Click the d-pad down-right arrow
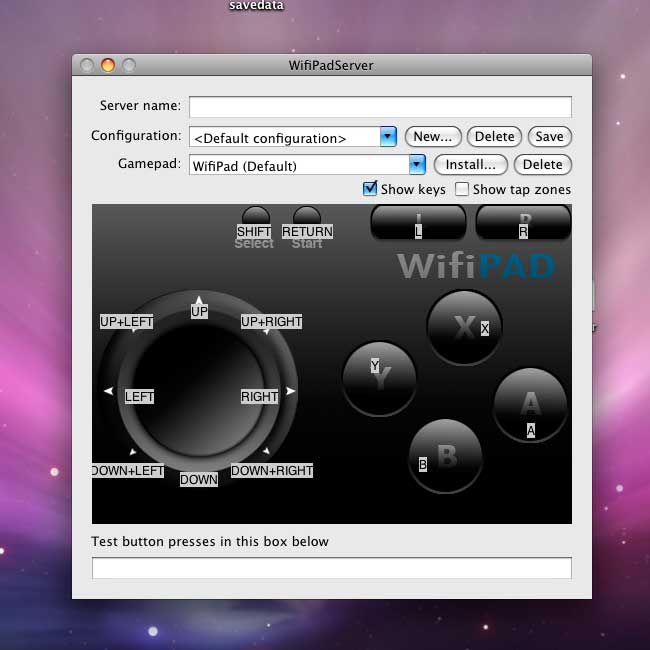Image resolution: width=650 pixels, height=650 pixels. pos(266,451)
